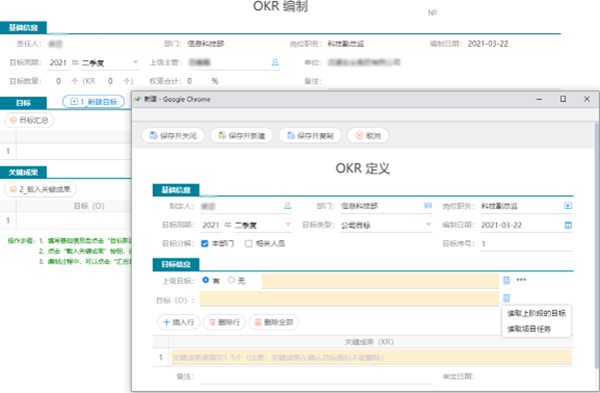Click blue plus icon in 插入行 button
The height and width of the screenshot is (393, 600).
[166, 322]
